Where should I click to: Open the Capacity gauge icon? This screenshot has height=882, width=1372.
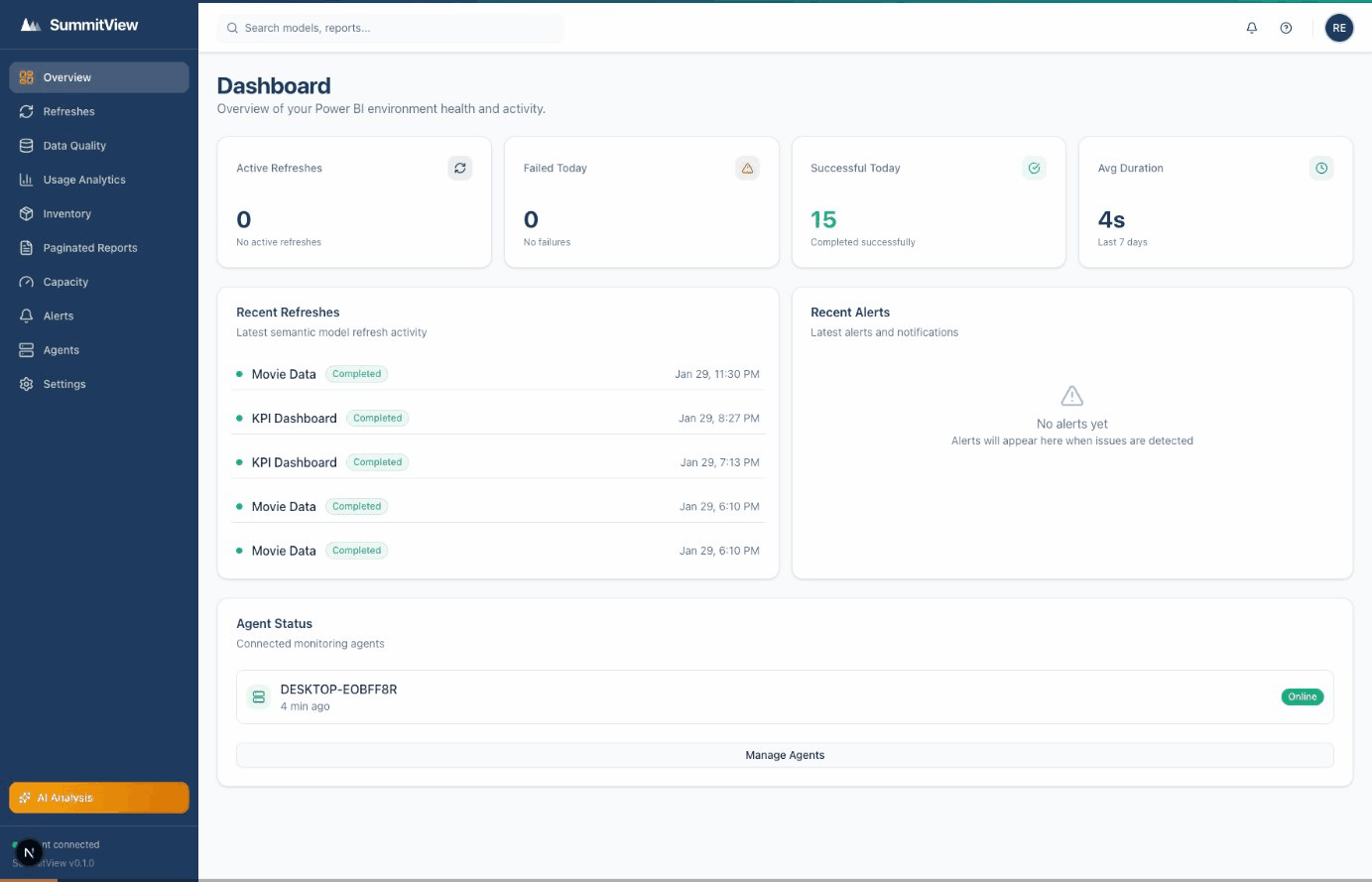[25, 282]
